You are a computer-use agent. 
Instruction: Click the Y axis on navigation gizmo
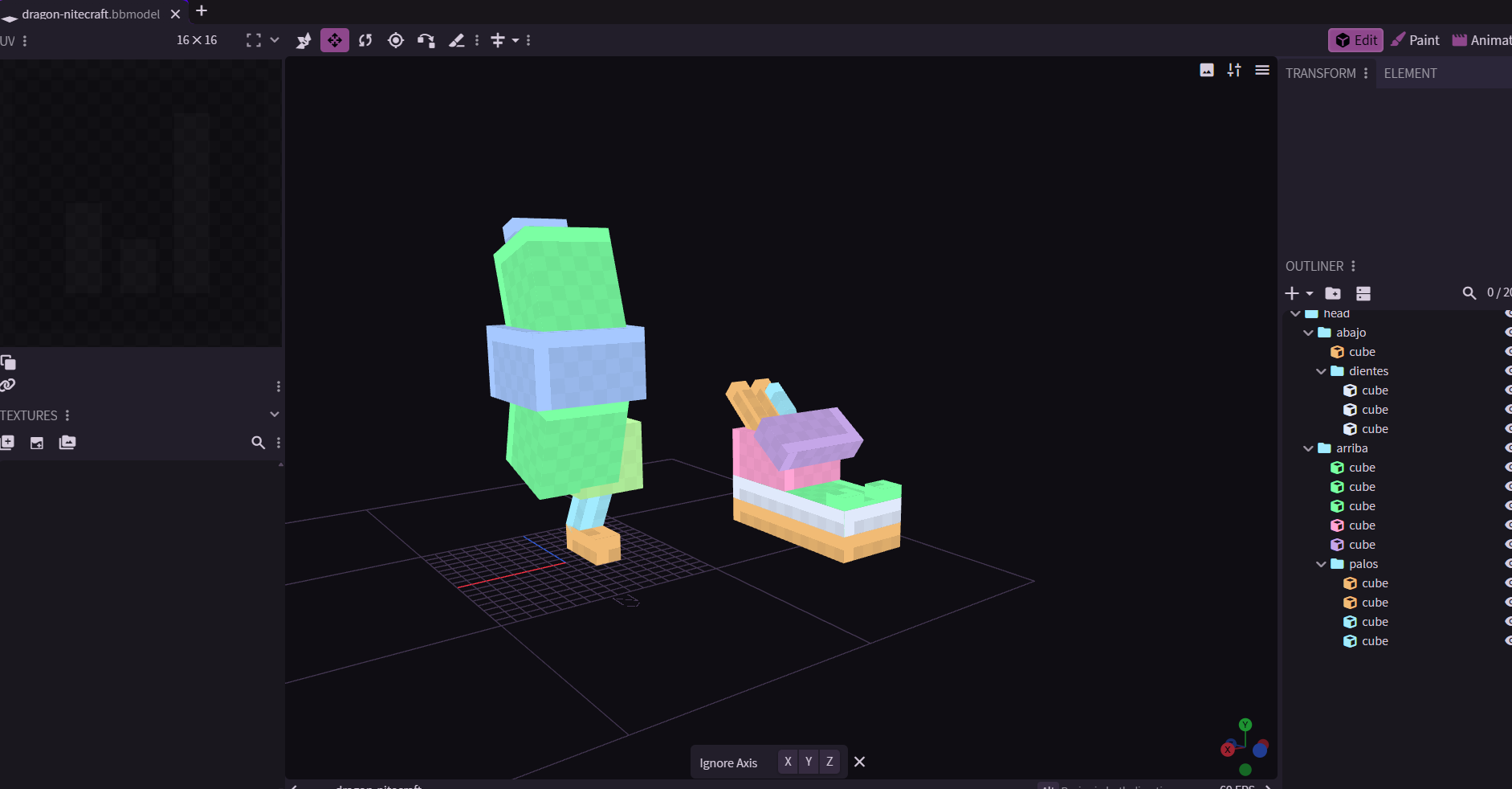[1245, 725]
